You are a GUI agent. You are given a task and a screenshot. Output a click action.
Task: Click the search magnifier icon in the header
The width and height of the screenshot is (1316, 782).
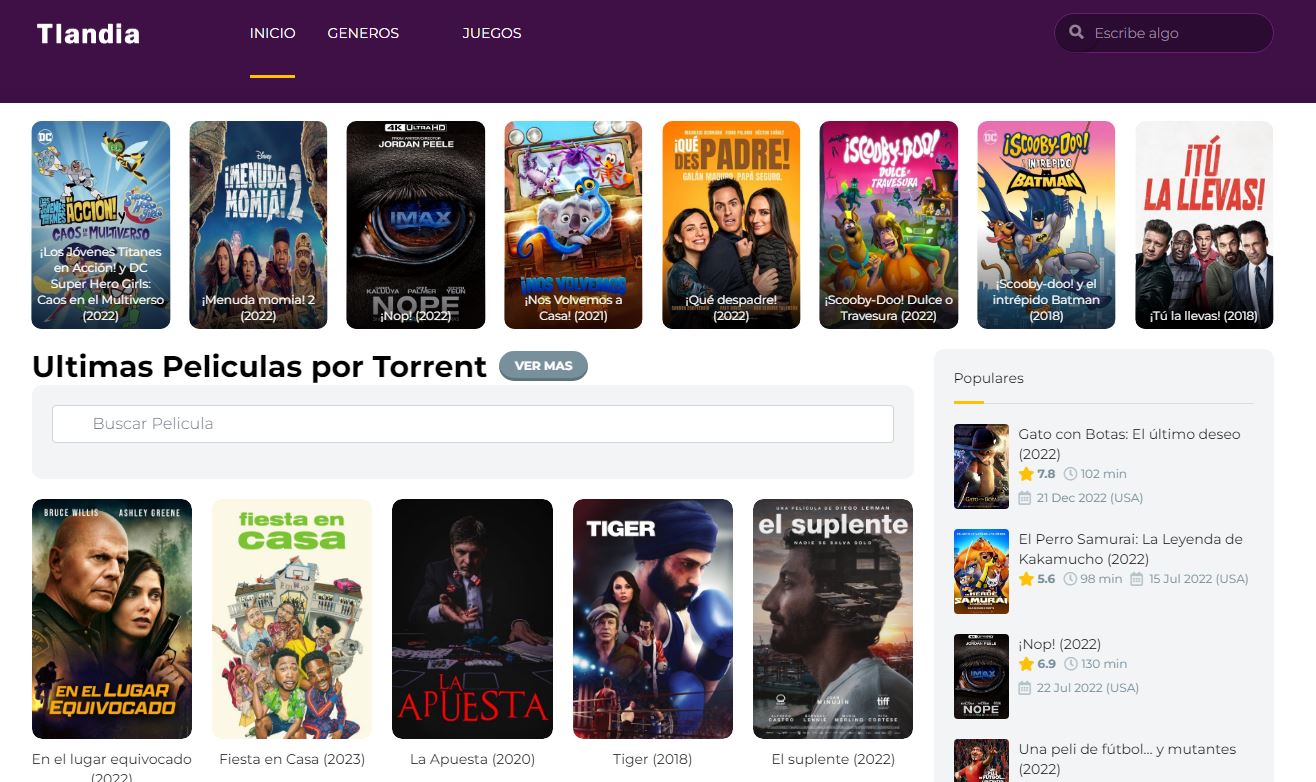(x=1077, y=32)
